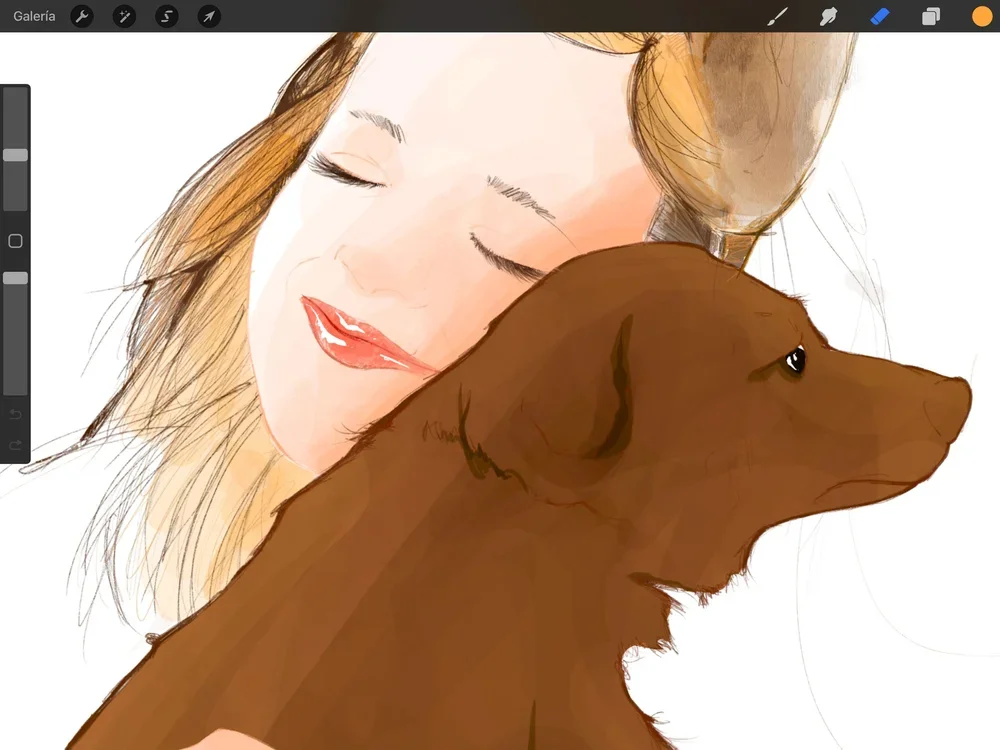Tap the brush size slider handle
The image size is (1000, 750).
pyautogui.click(x=15, y=155)
